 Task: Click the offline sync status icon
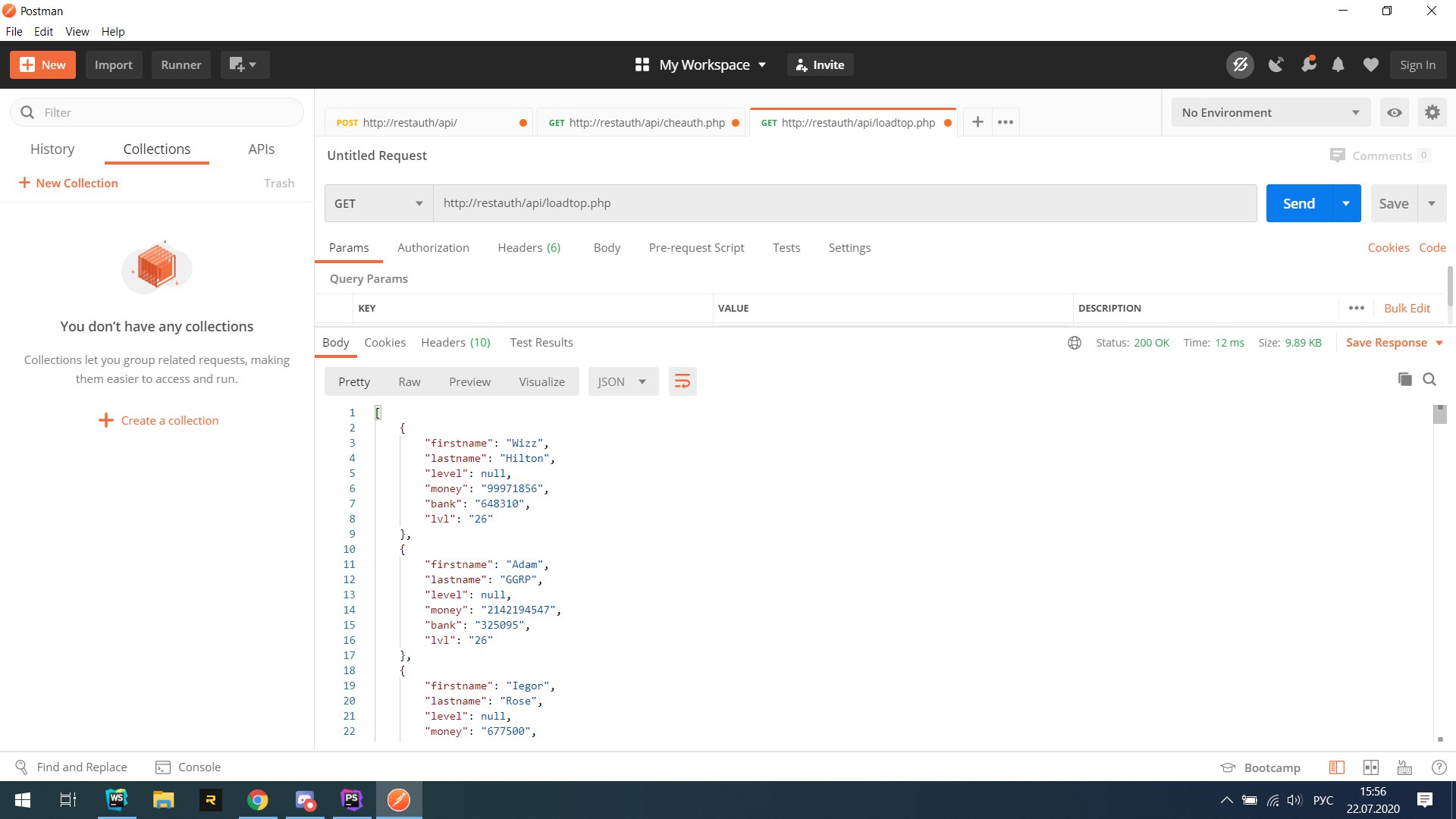[x=1241, y=64]
